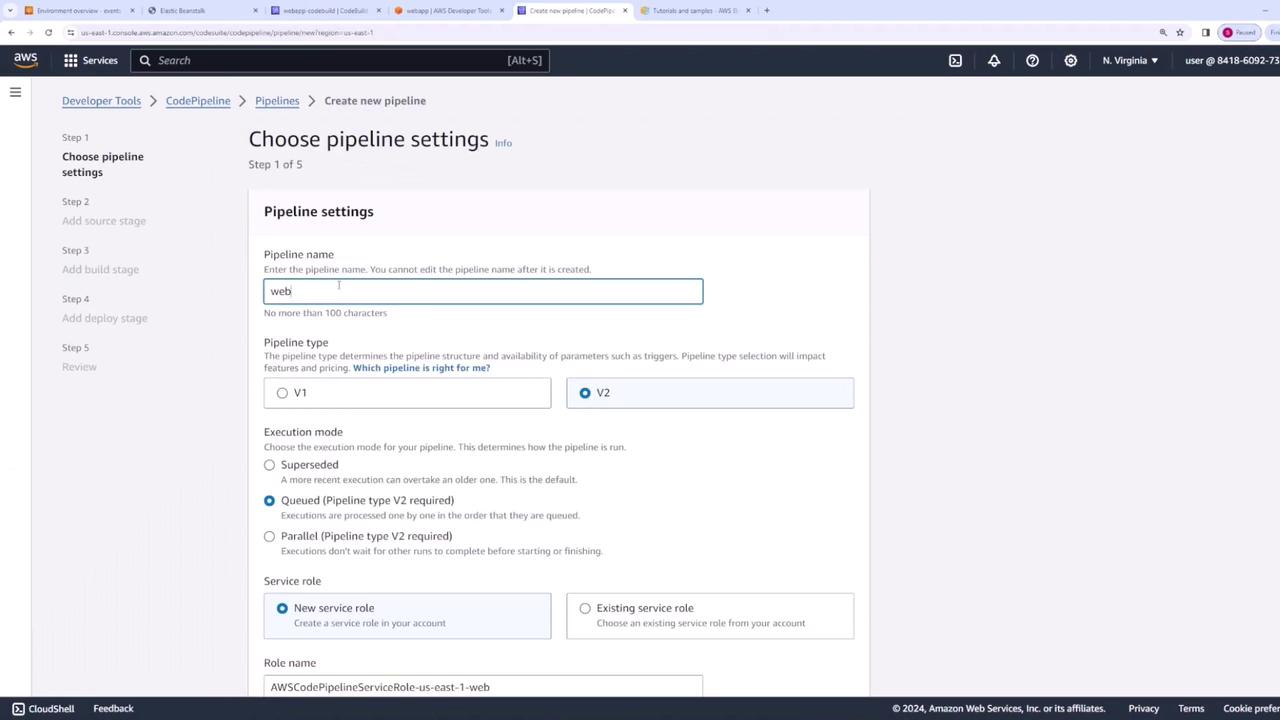The width and height of the screenshot is (1280, 720).
Task: Go to CodePipeline breadcrumb
Action: 198,101
